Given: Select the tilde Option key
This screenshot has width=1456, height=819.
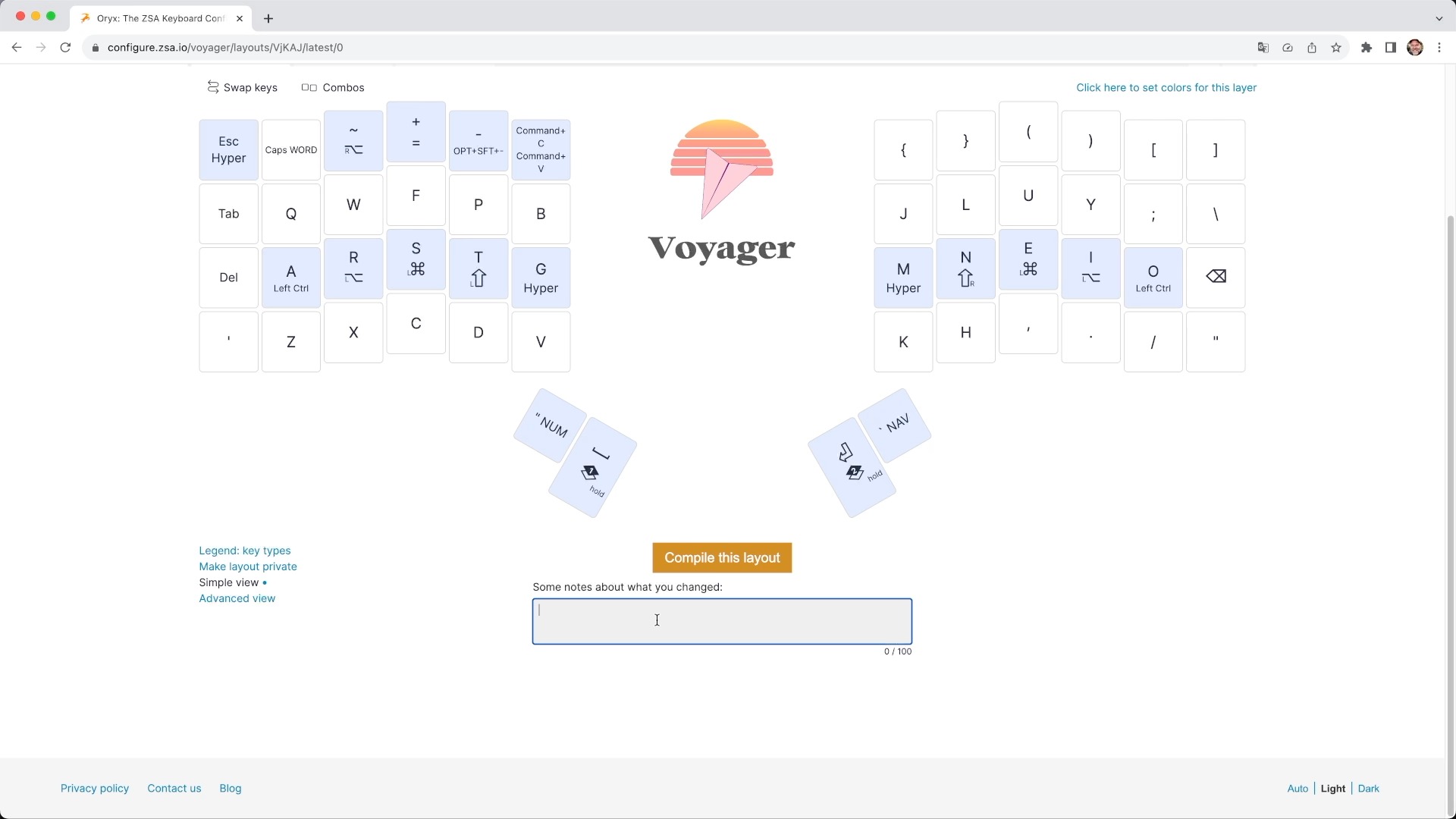Looking at the screenshot, I should click(x=353, y=140).
